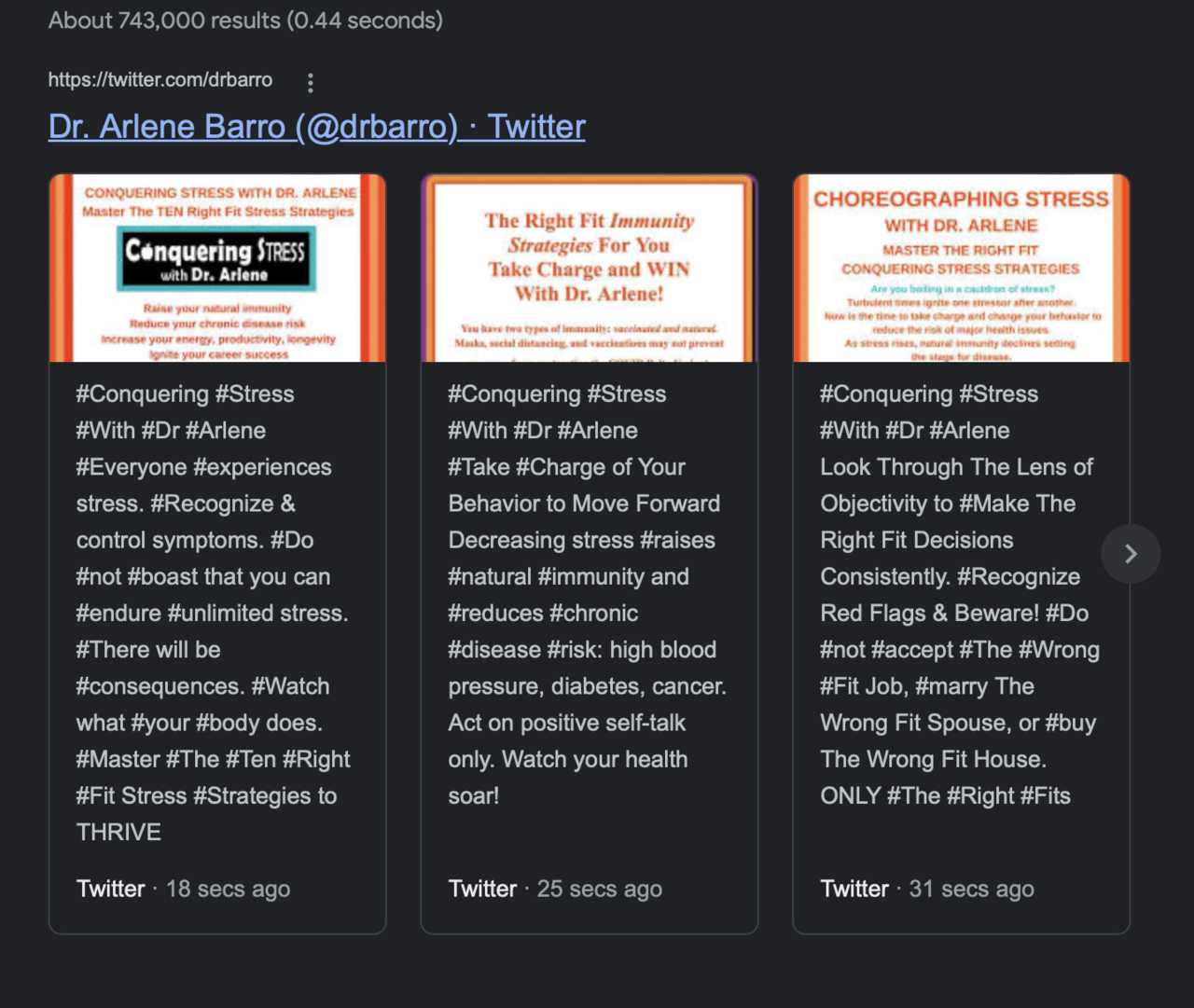Click the Red Flags & Beware! #Do line

pyautogui.click(x=954, y=614)
